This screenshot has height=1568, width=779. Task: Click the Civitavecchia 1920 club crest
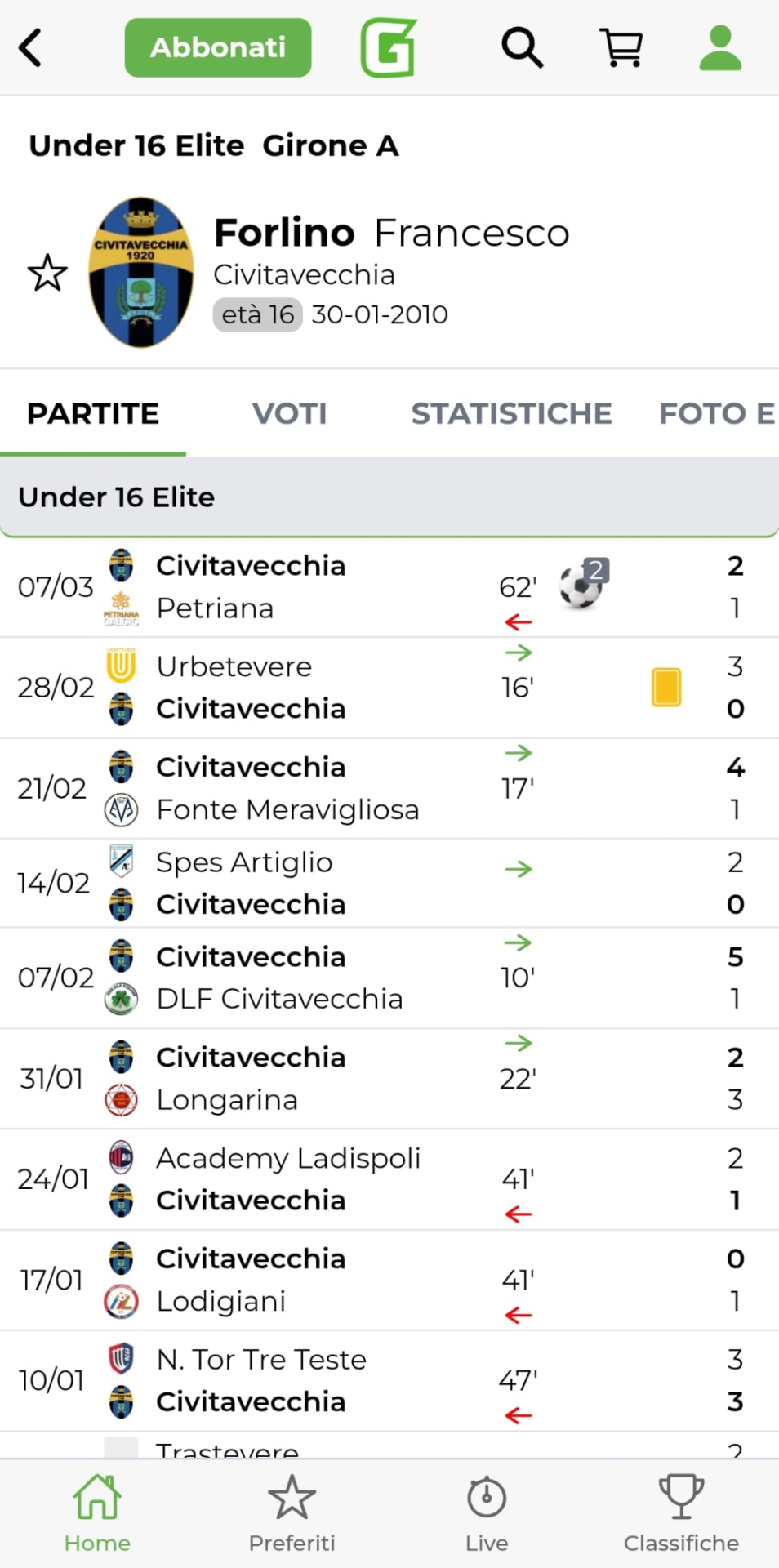tap(141, 273)
